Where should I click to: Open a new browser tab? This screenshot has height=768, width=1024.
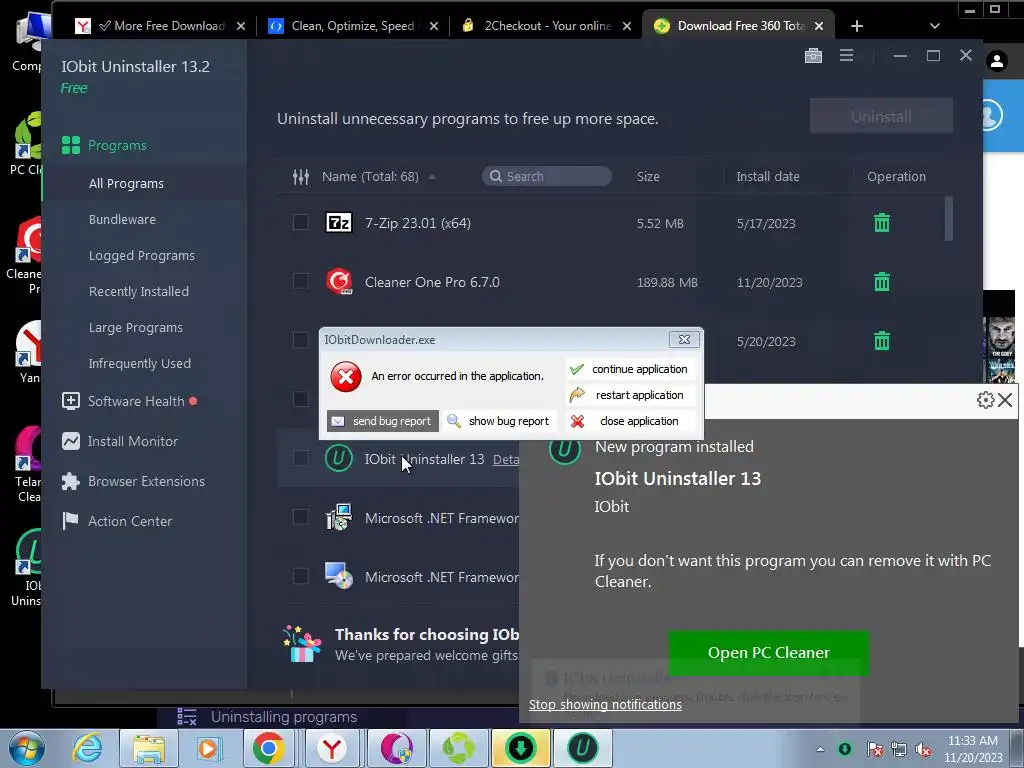(857, 26)
